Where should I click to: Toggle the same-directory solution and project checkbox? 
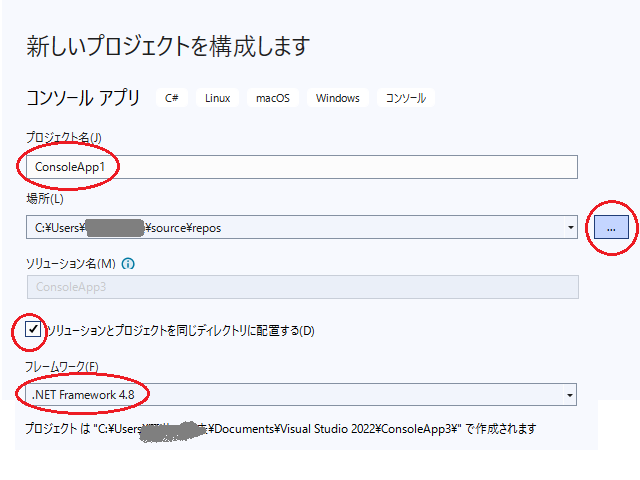[33, 329]
